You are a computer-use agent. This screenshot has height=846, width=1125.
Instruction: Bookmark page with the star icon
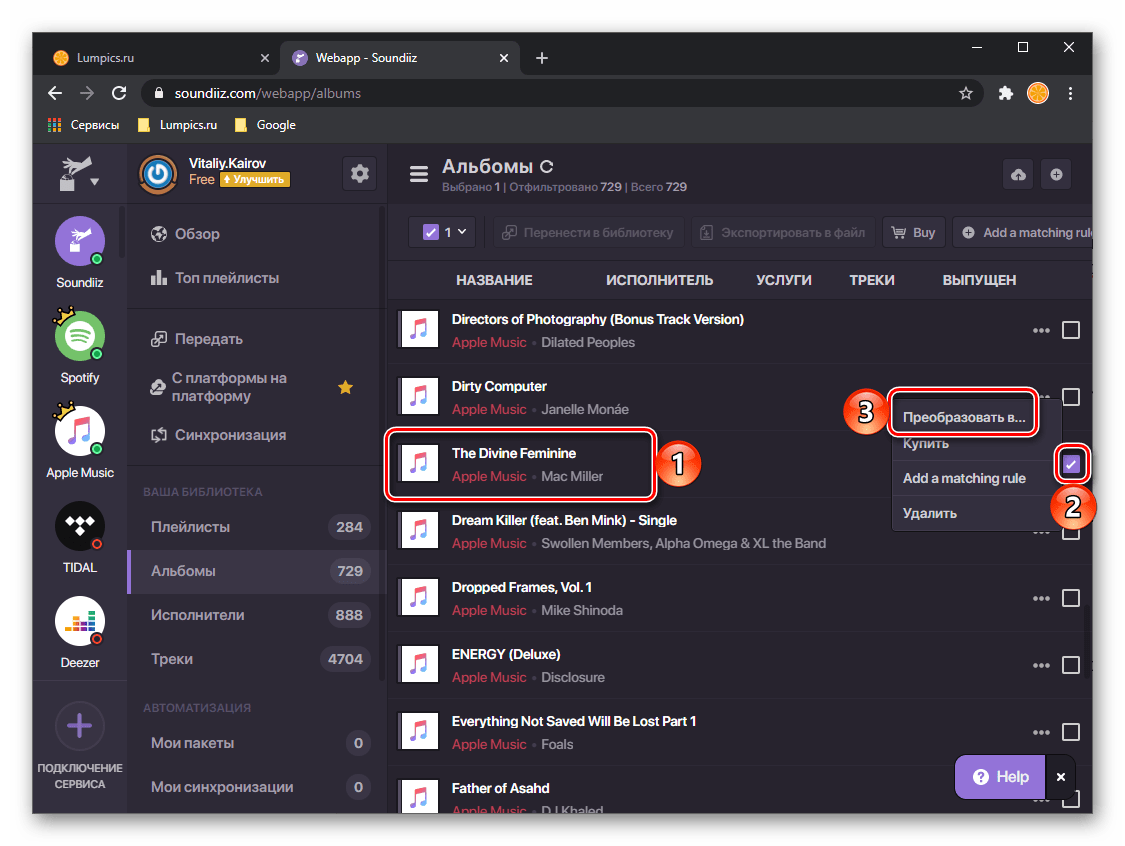point(965,93)
